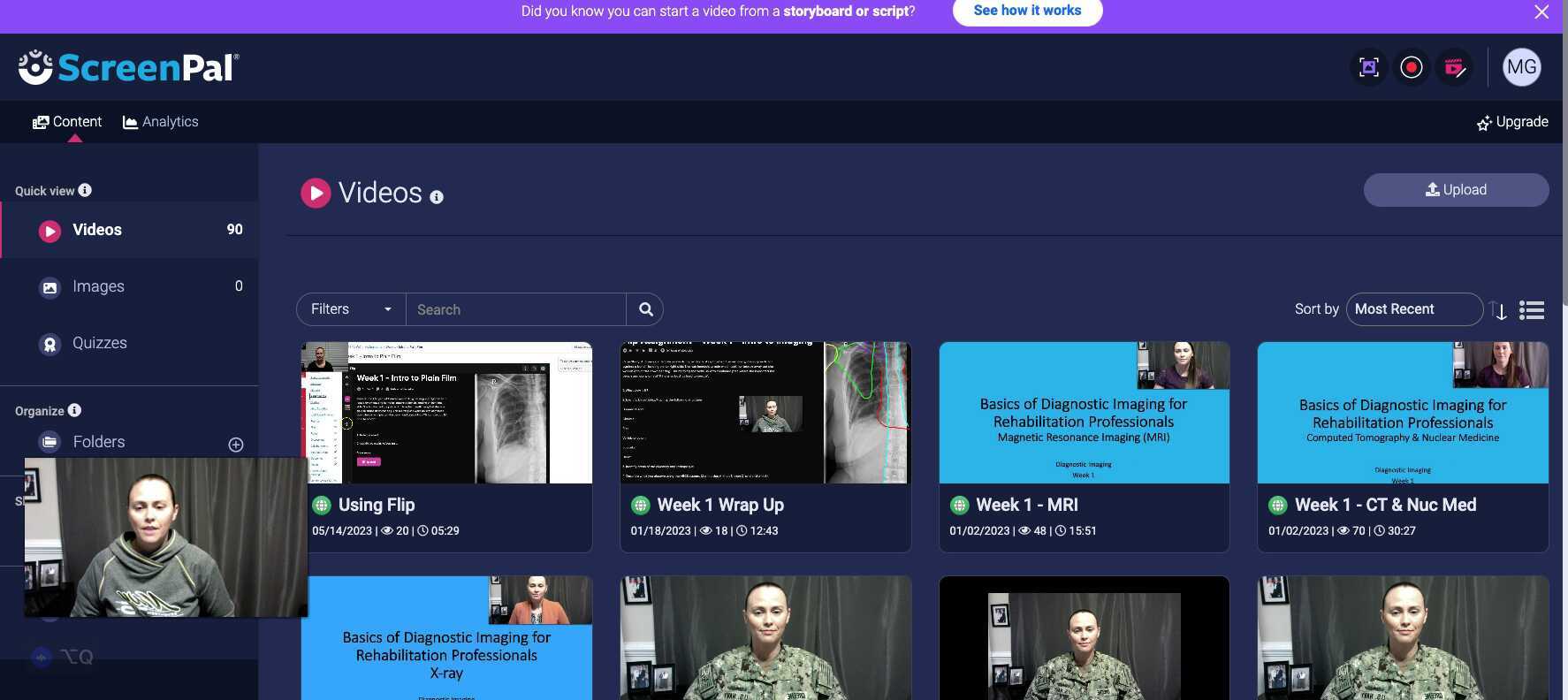Image resolution: width=1568 pixels, height=700 pixels.
Task: Click the Quizzes icon in sidebar
Action: click(x=50, y=344)
